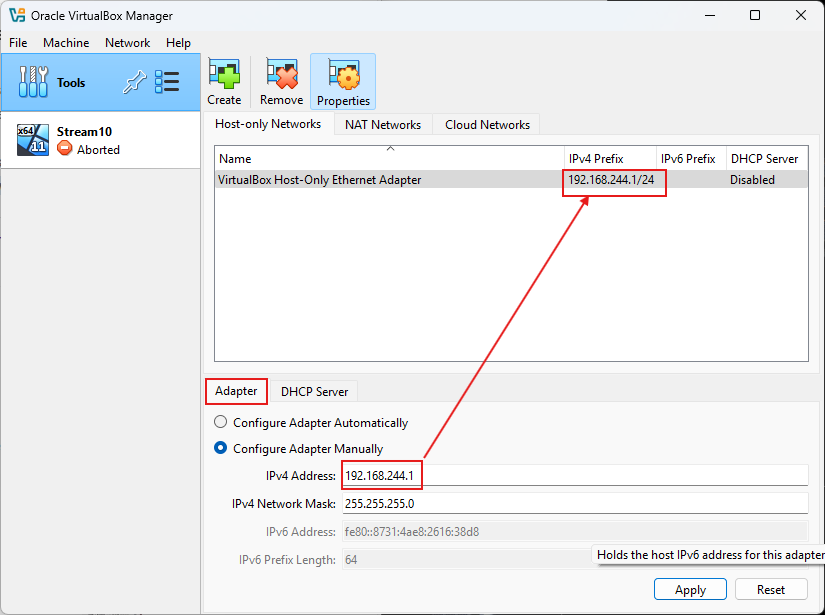Select the VirtualBox Host-Only Ethernet Adapter row
This screenshot has width=825, height=615.
389,180
